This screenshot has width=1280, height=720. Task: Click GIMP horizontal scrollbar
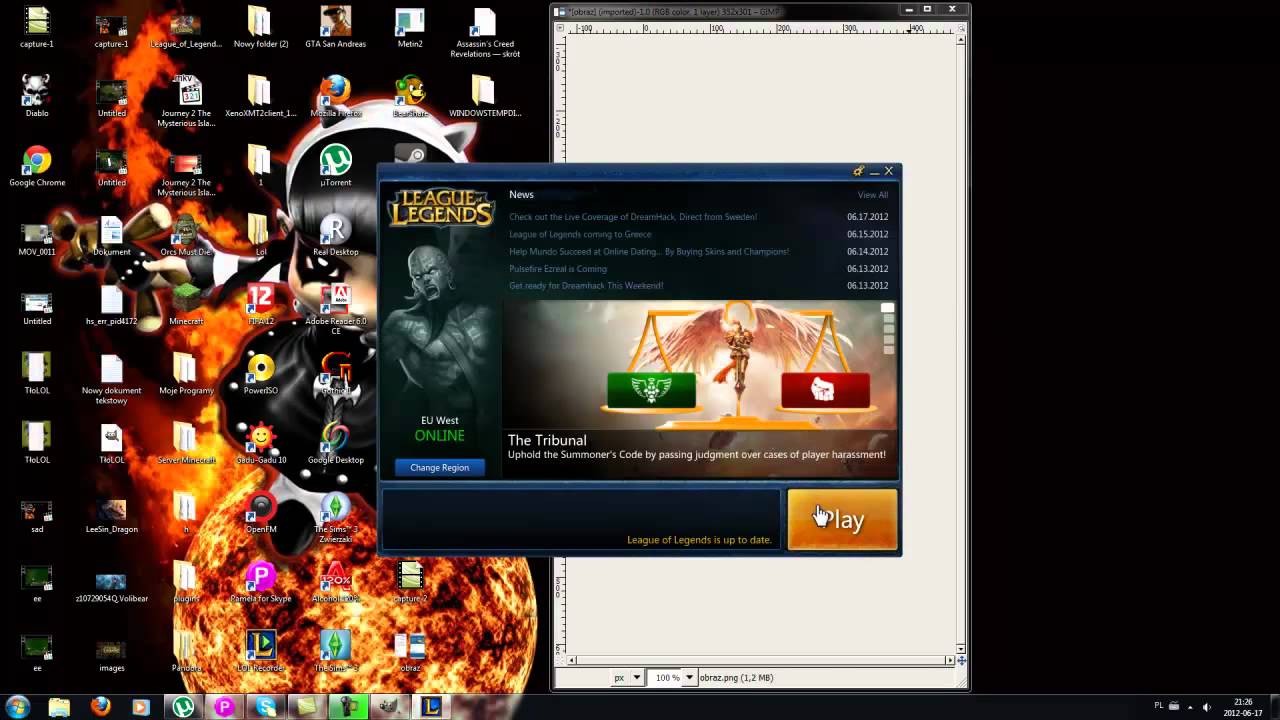[762, 660]
